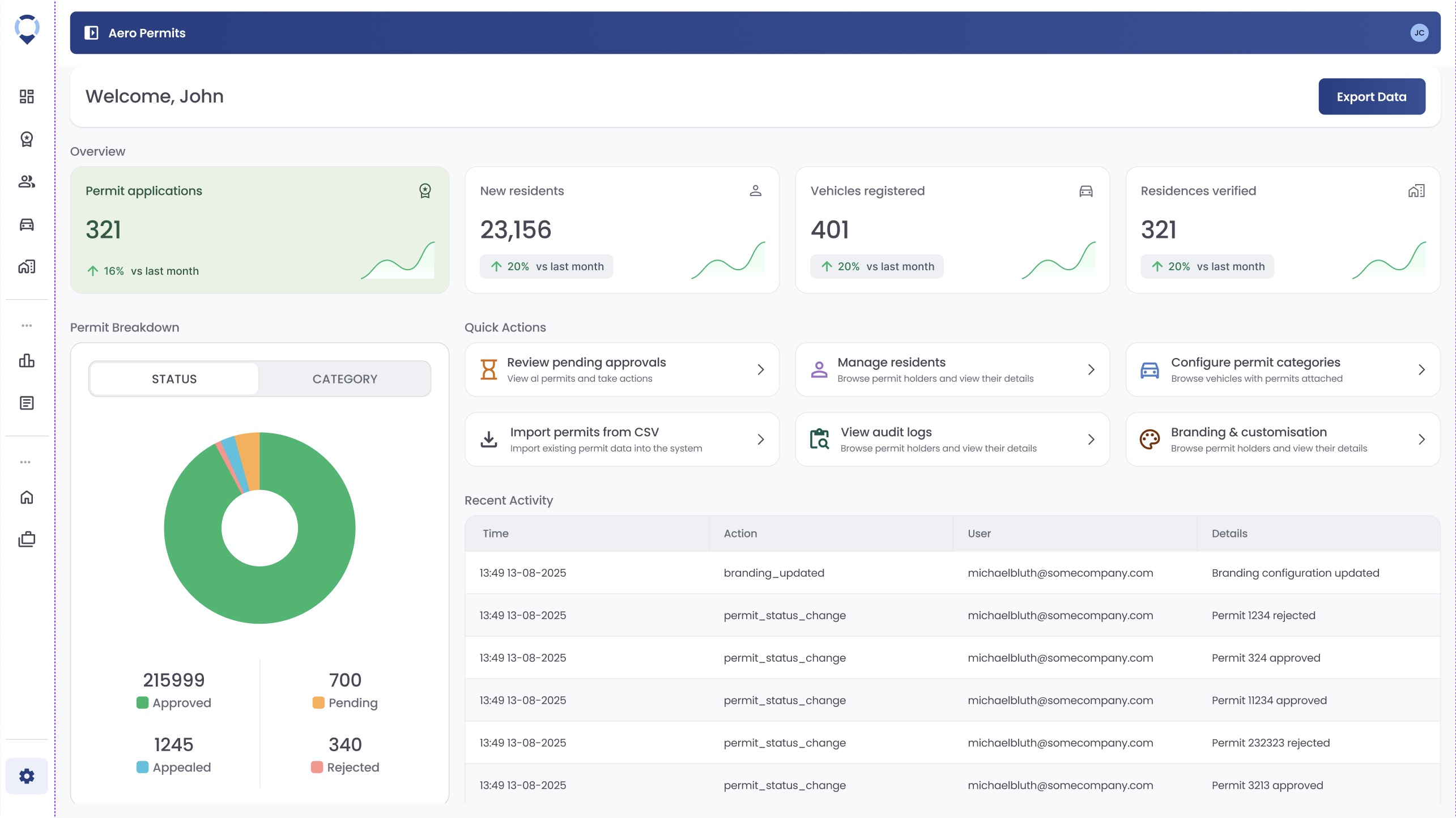
Task: Open the bar chart reports sidebar icon
Action: 27,361
